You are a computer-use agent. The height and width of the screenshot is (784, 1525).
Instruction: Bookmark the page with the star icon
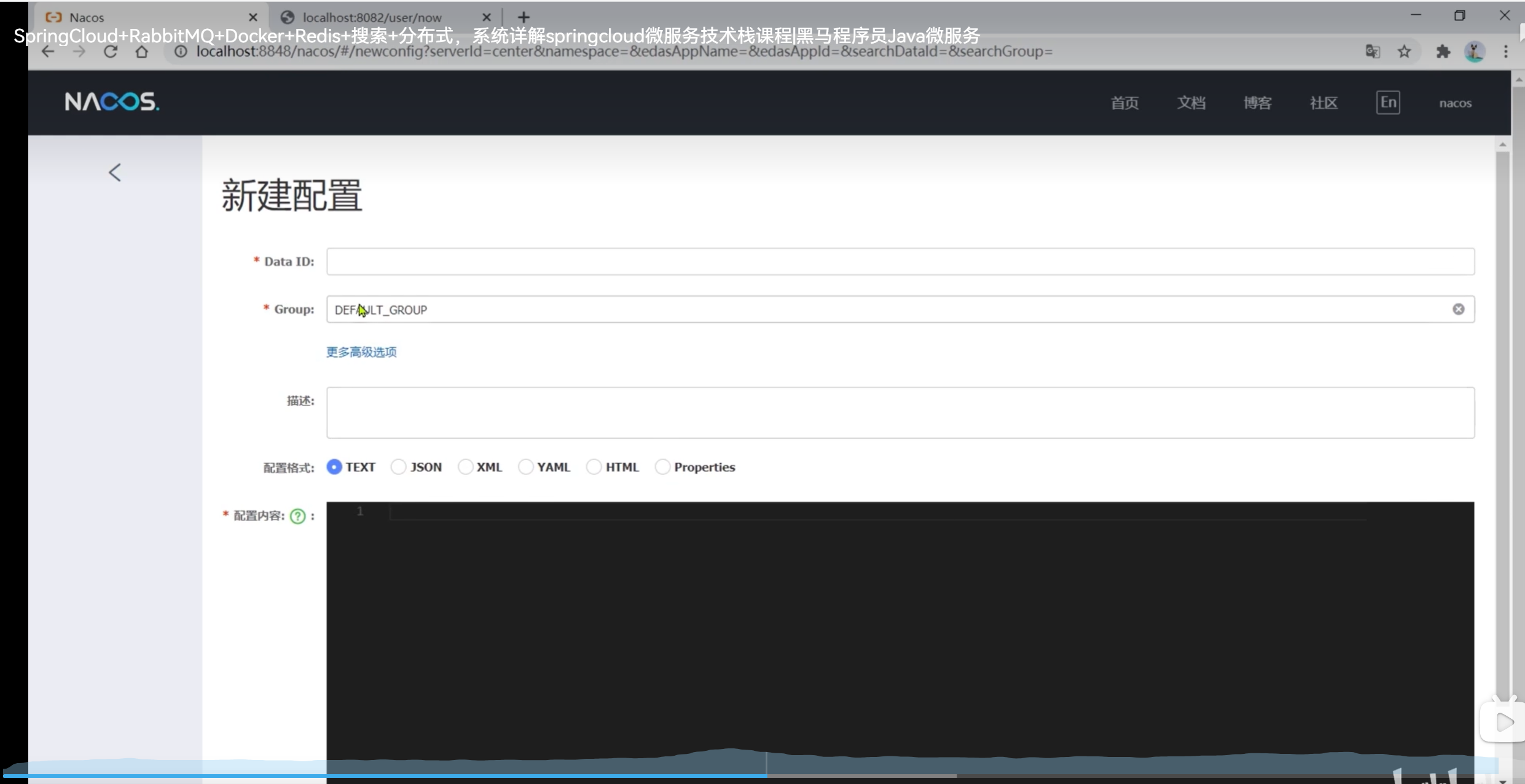1404,52
